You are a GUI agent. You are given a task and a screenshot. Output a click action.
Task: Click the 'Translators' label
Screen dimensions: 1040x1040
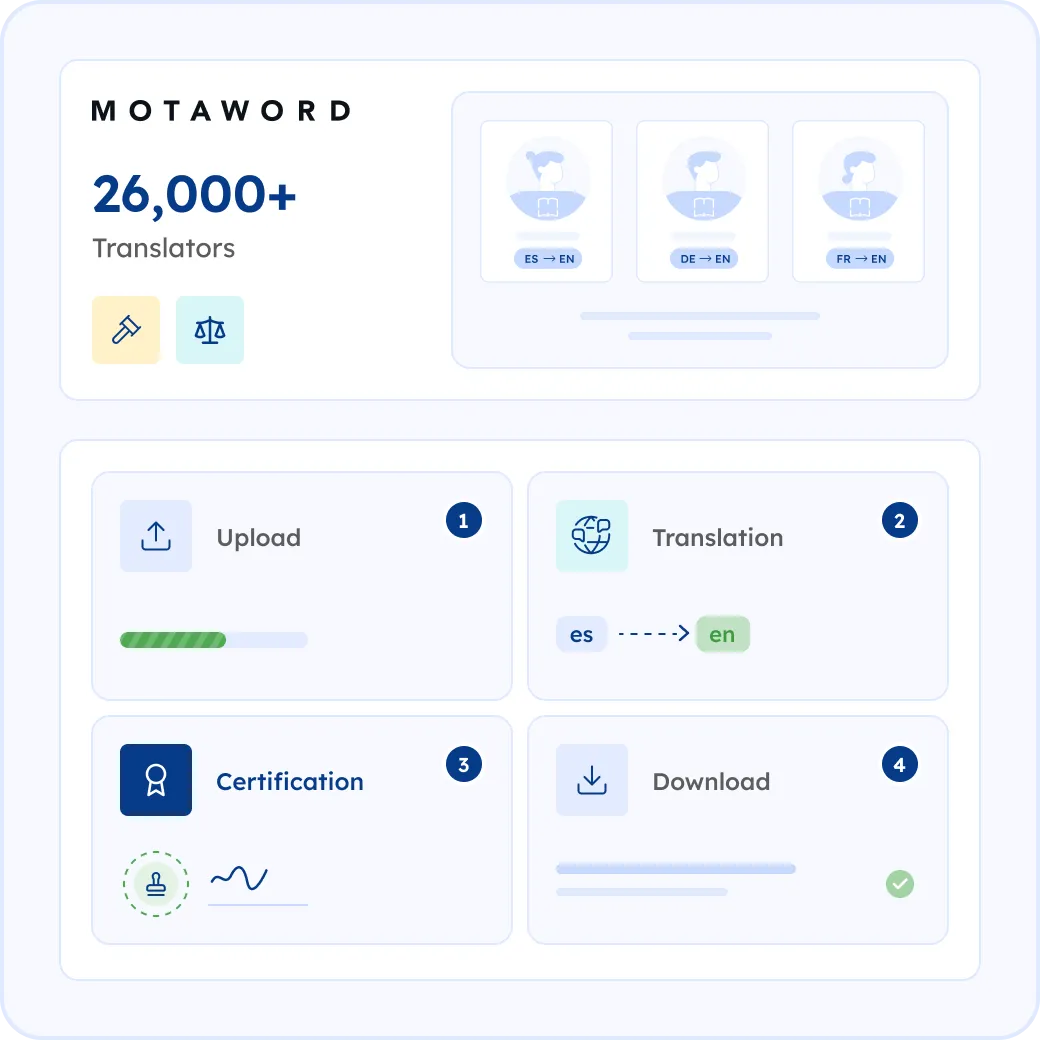[164, 248]
